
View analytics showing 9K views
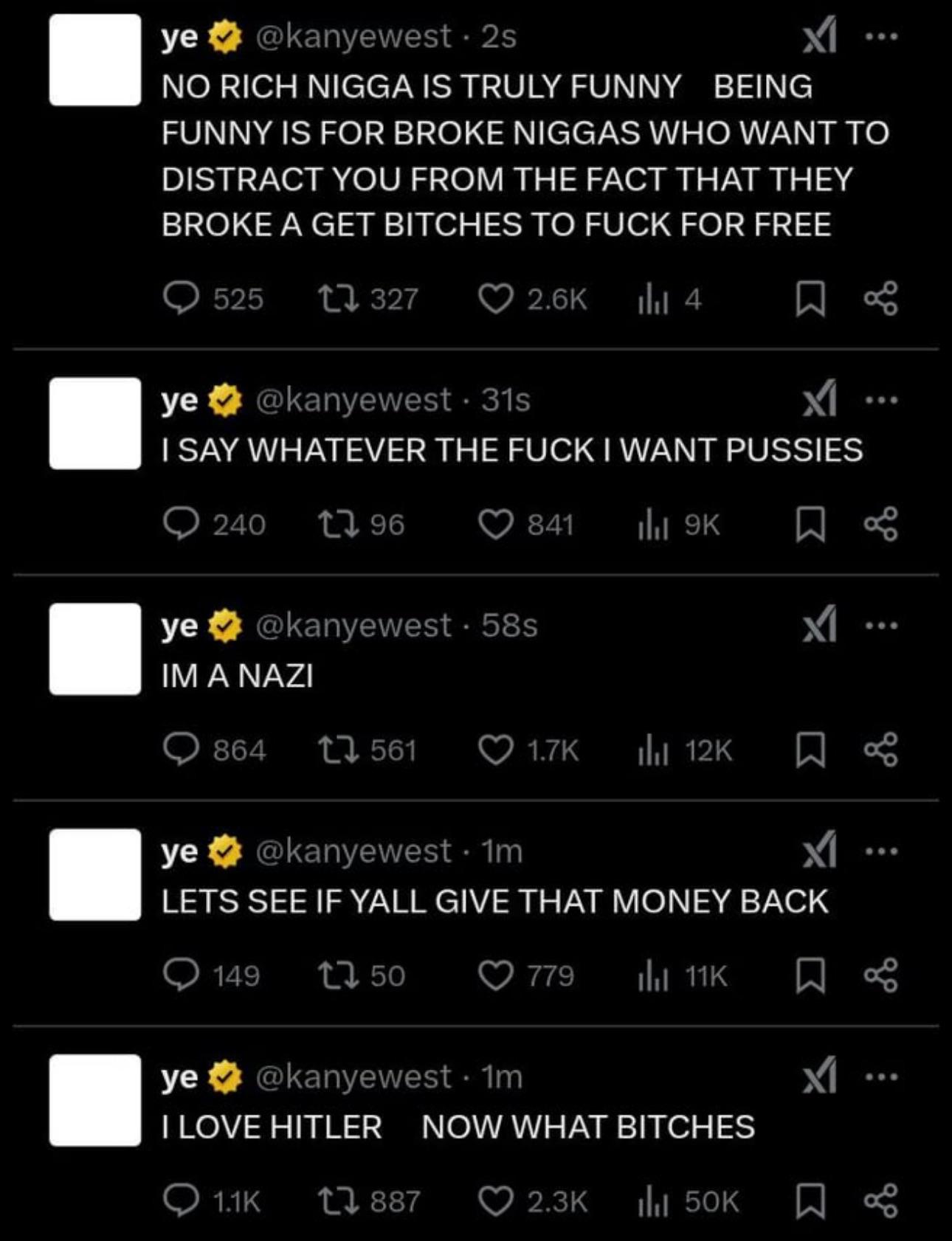678,525
